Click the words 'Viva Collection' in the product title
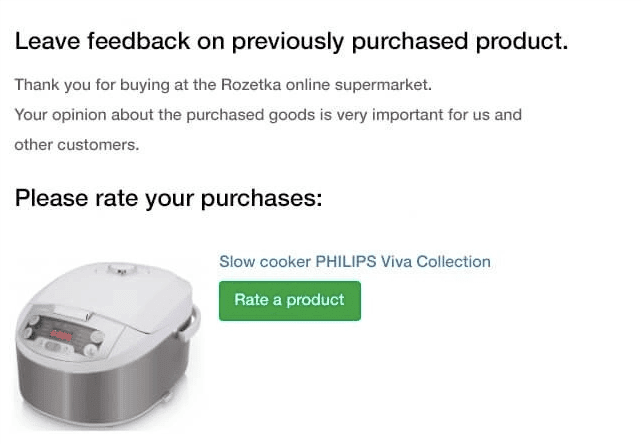 pyautogui.click(x=436, y=262)
